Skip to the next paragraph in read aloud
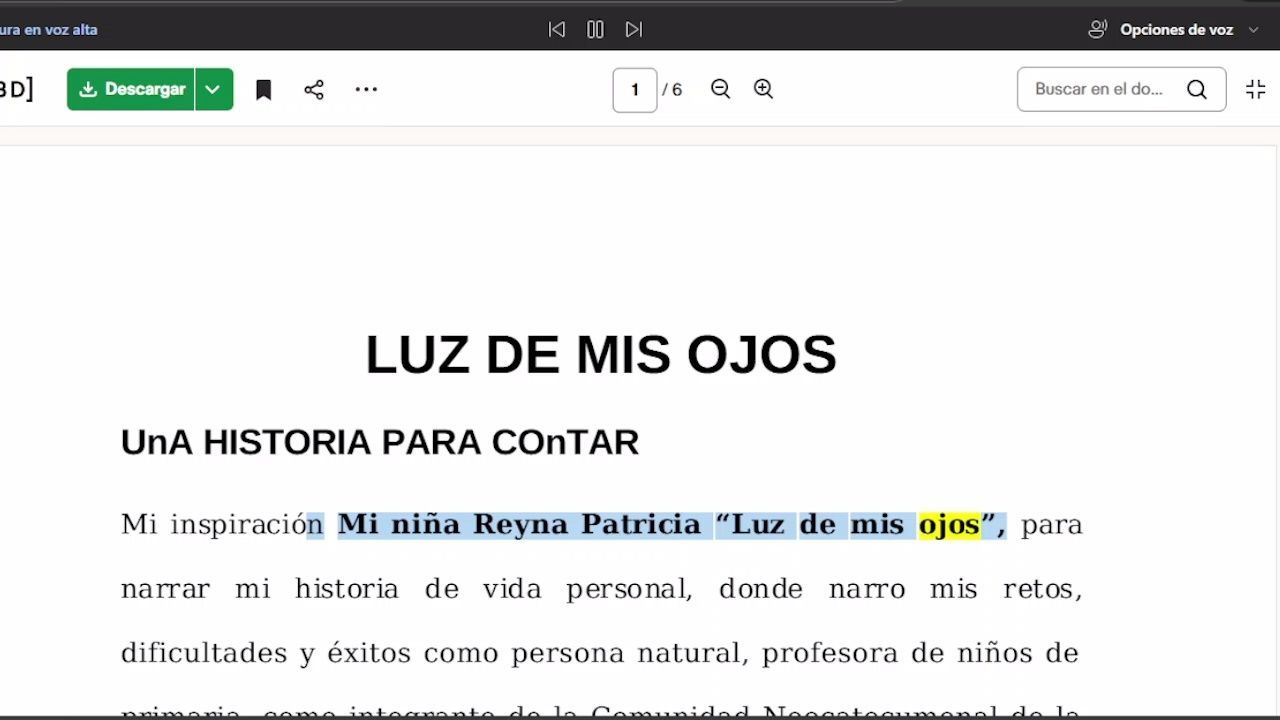This screenshot has height=720, width=1280. pyautogui.click(x=633, y=30)
